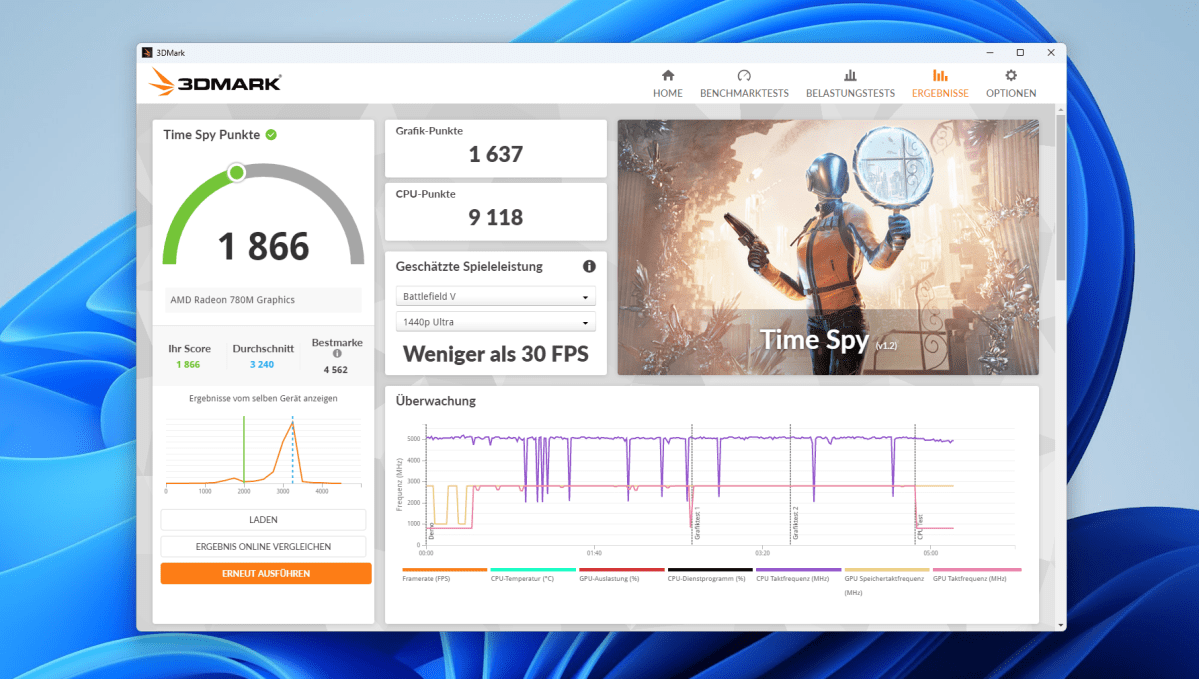The image size is (1199, 679).
Task: Open the info tooltip next to Geschätzte Spieleleistung
Action: point(589,266)
